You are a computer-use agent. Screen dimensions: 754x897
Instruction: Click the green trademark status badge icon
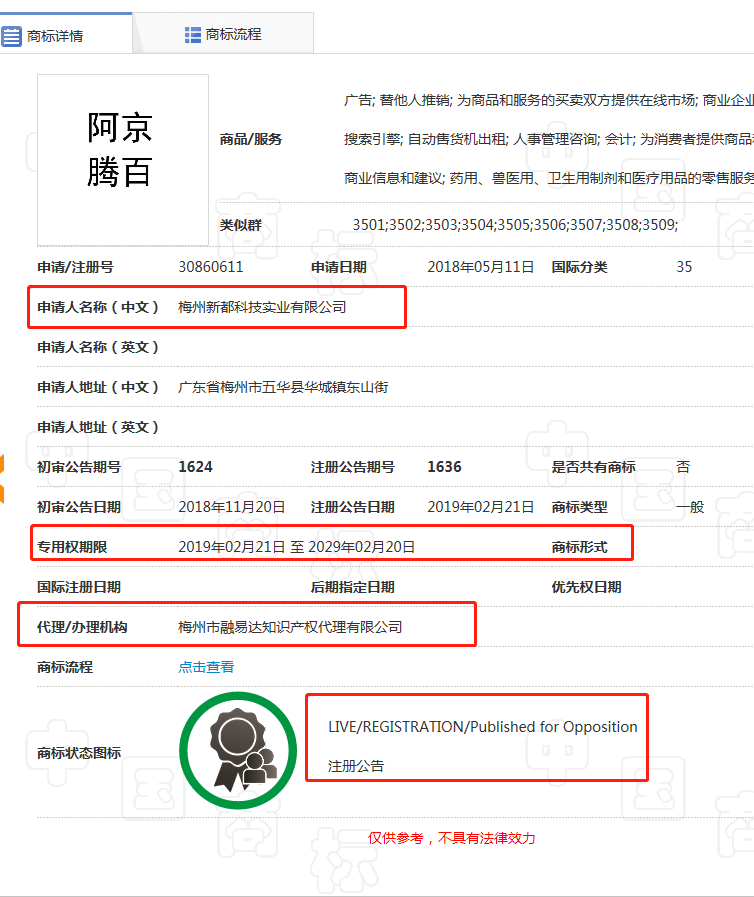click(238, 751)
